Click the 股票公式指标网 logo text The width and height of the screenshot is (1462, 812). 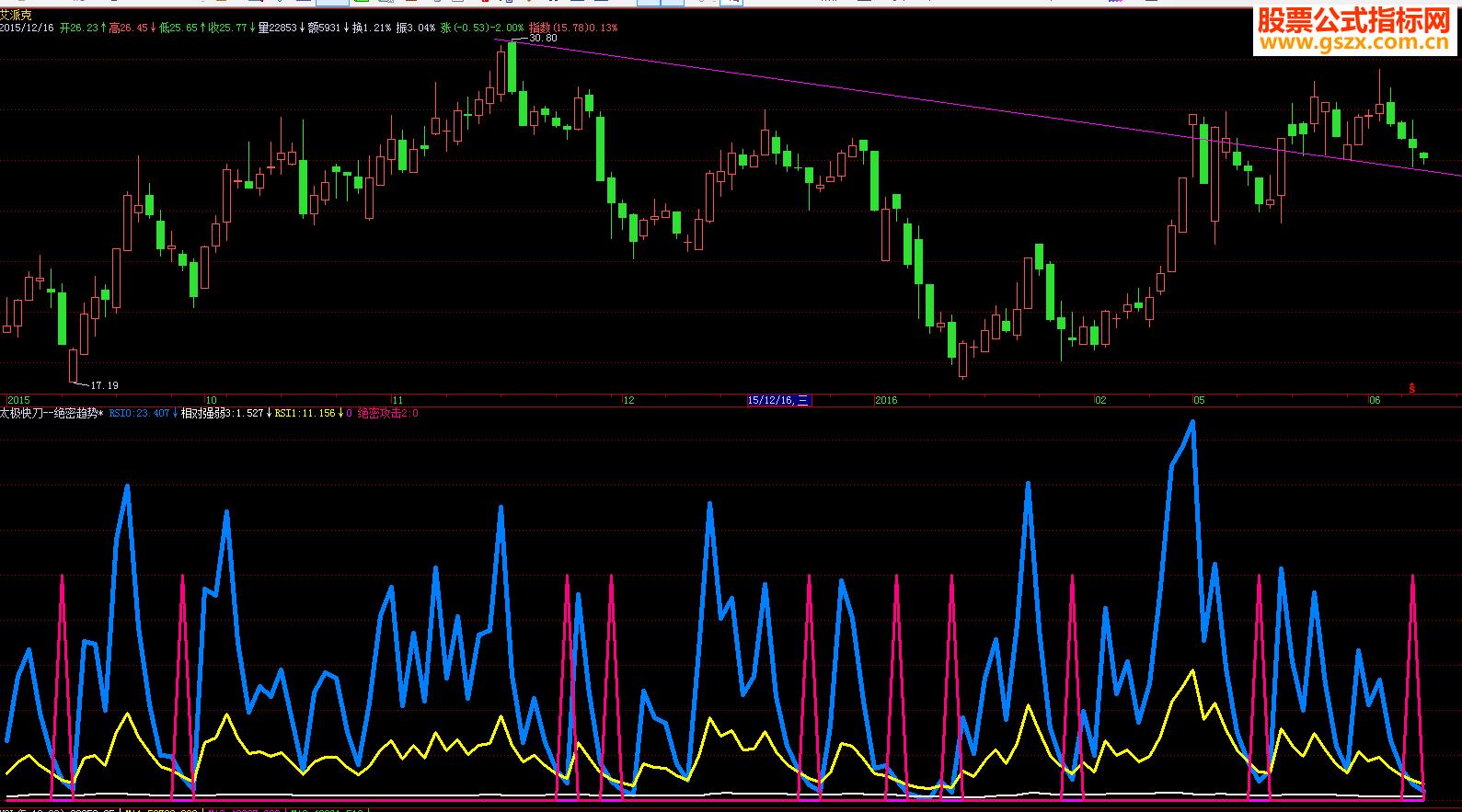[x=1353, y=19]
